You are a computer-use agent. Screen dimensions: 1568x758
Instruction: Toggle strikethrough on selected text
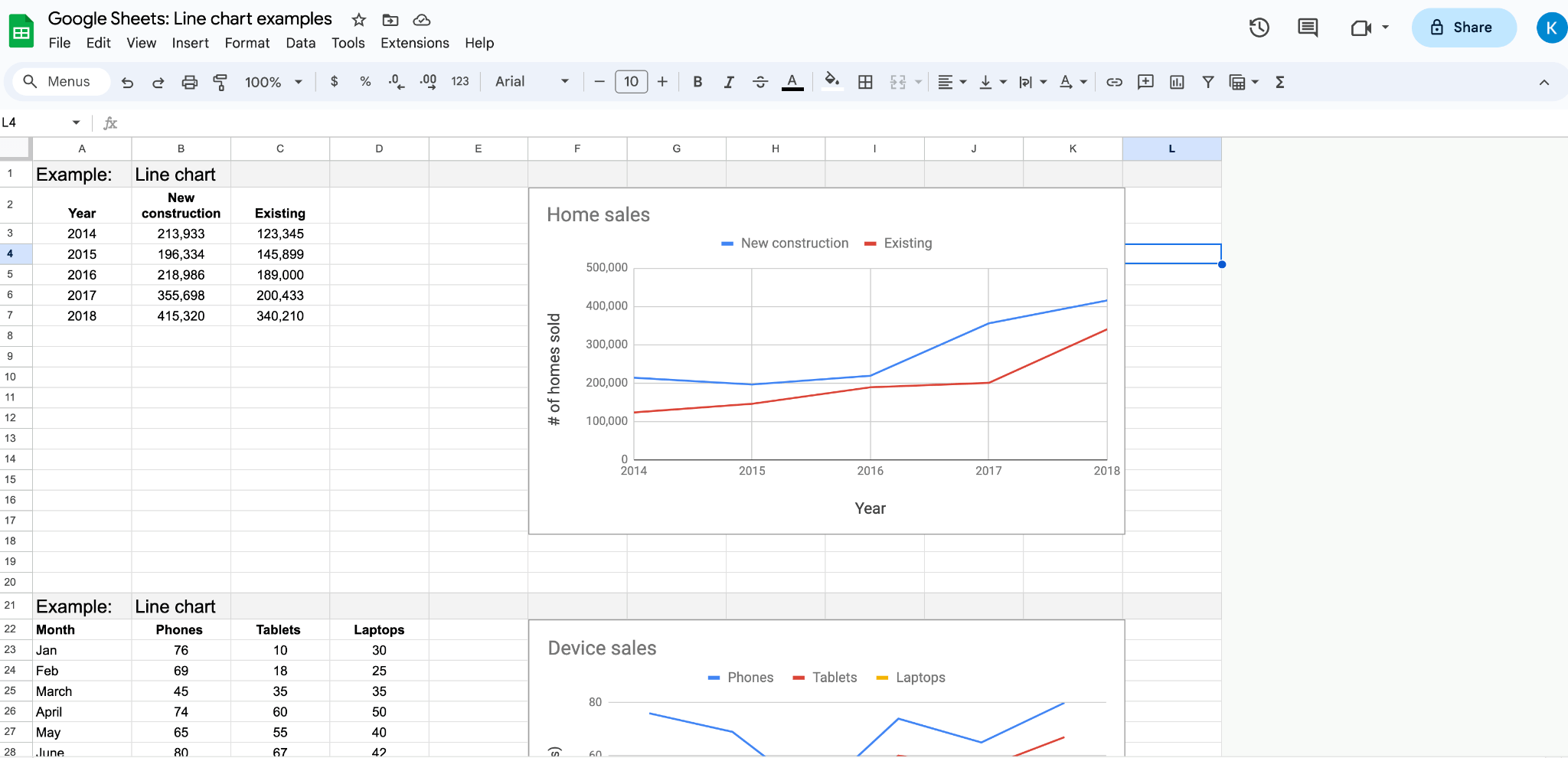(x=760, y=81)
